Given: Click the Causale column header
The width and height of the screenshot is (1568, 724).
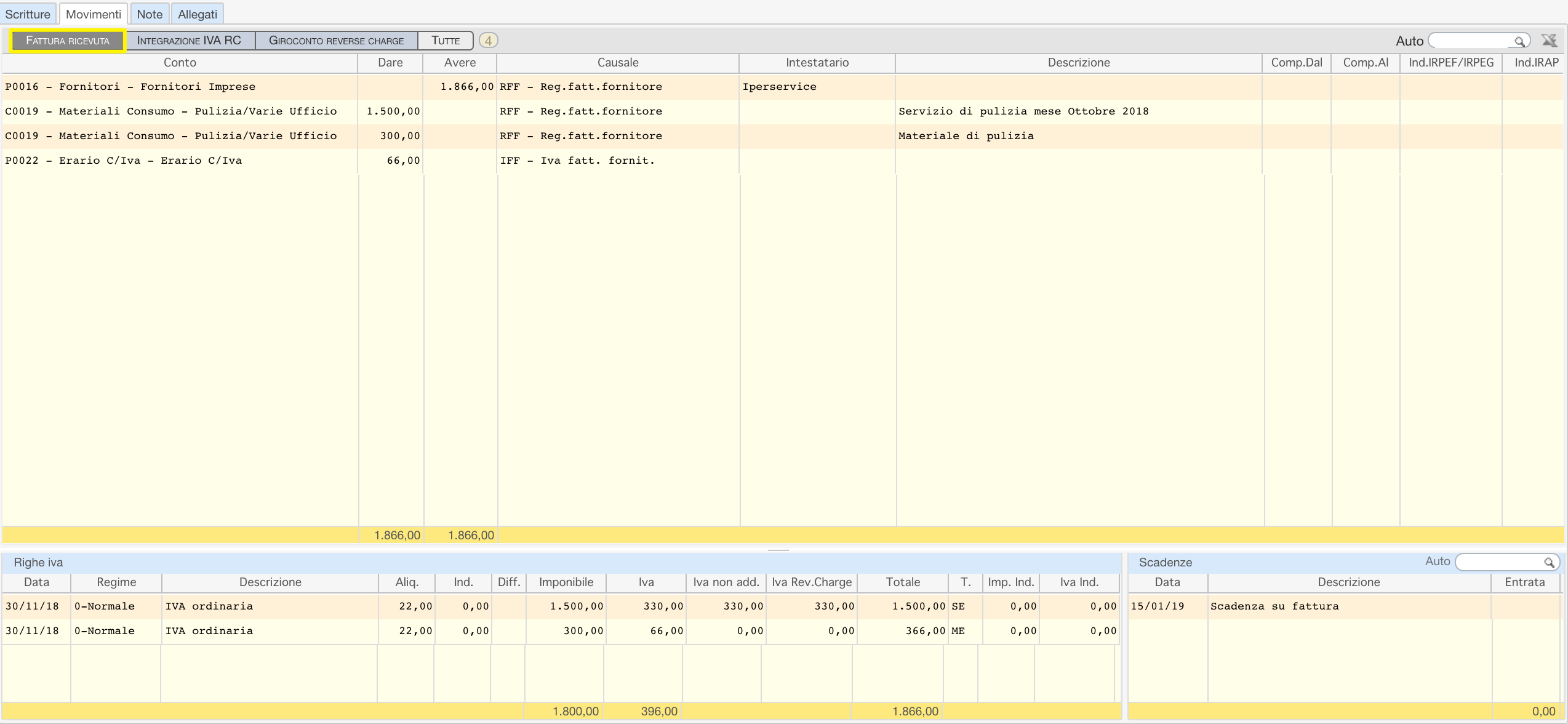Looking at the screenshot, I should [618, 63].
